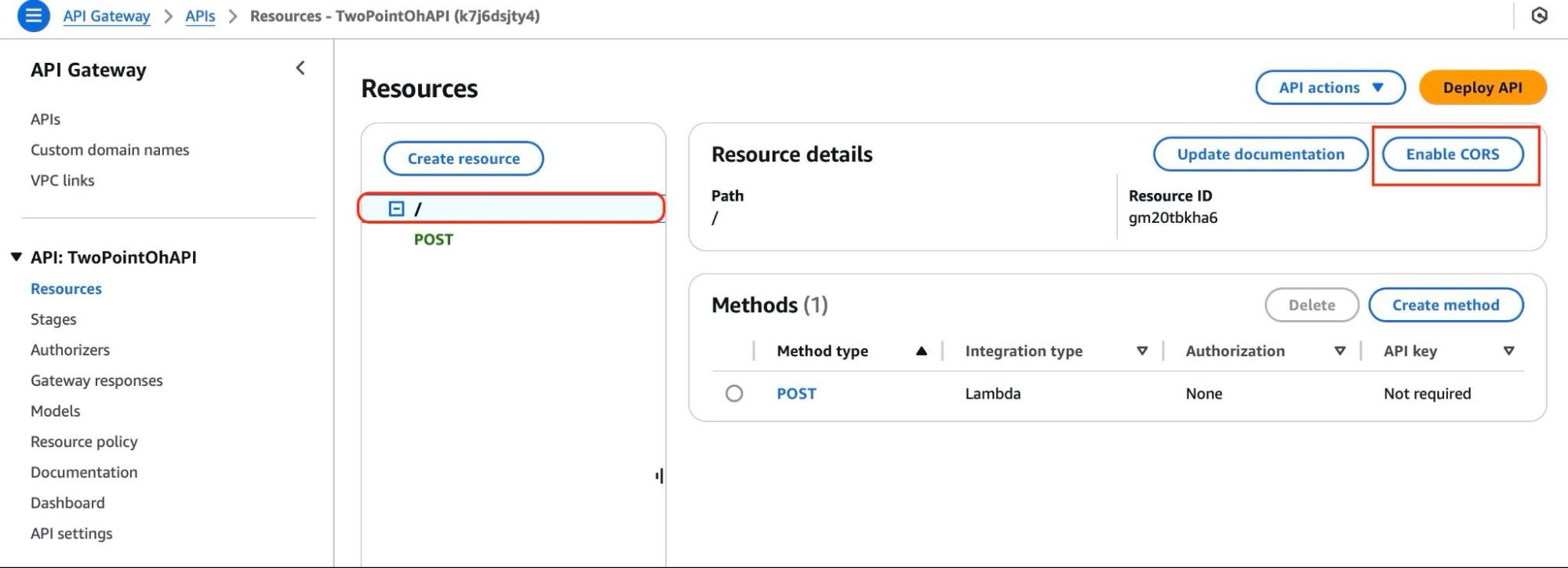Screen dimensions: 1568x568
Task: Click the 'None' authorization cell
Action: point(1203,393)
